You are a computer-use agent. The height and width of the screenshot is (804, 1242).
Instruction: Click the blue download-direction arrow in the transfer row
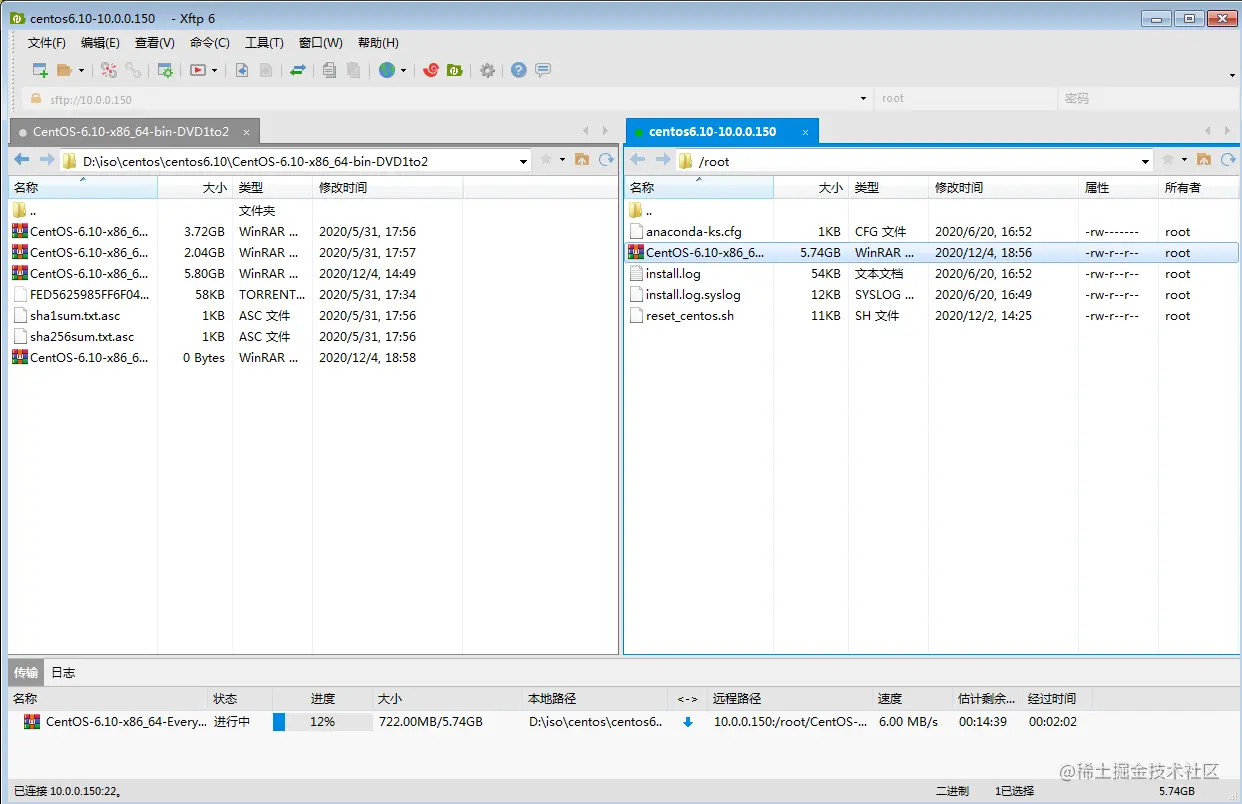(x=688, y=722)
